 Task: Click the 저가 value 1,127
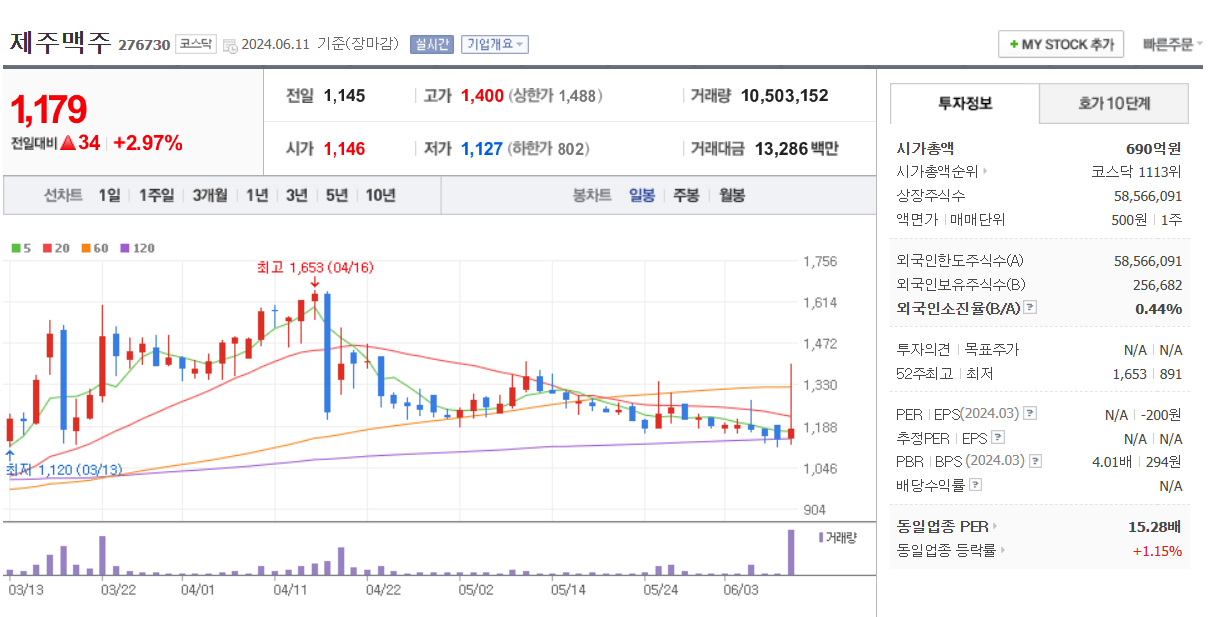click(x=482, y=149)
